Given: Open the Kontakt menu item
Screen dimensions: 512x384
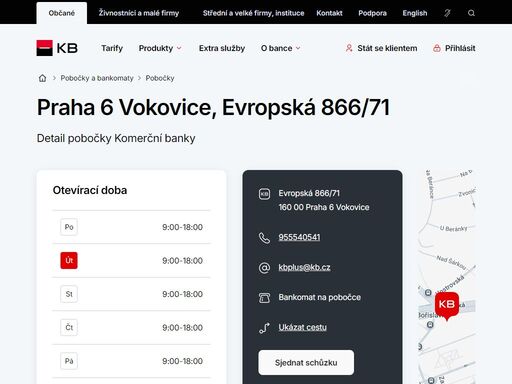Looking at the screenshot, I should point(329,13).
